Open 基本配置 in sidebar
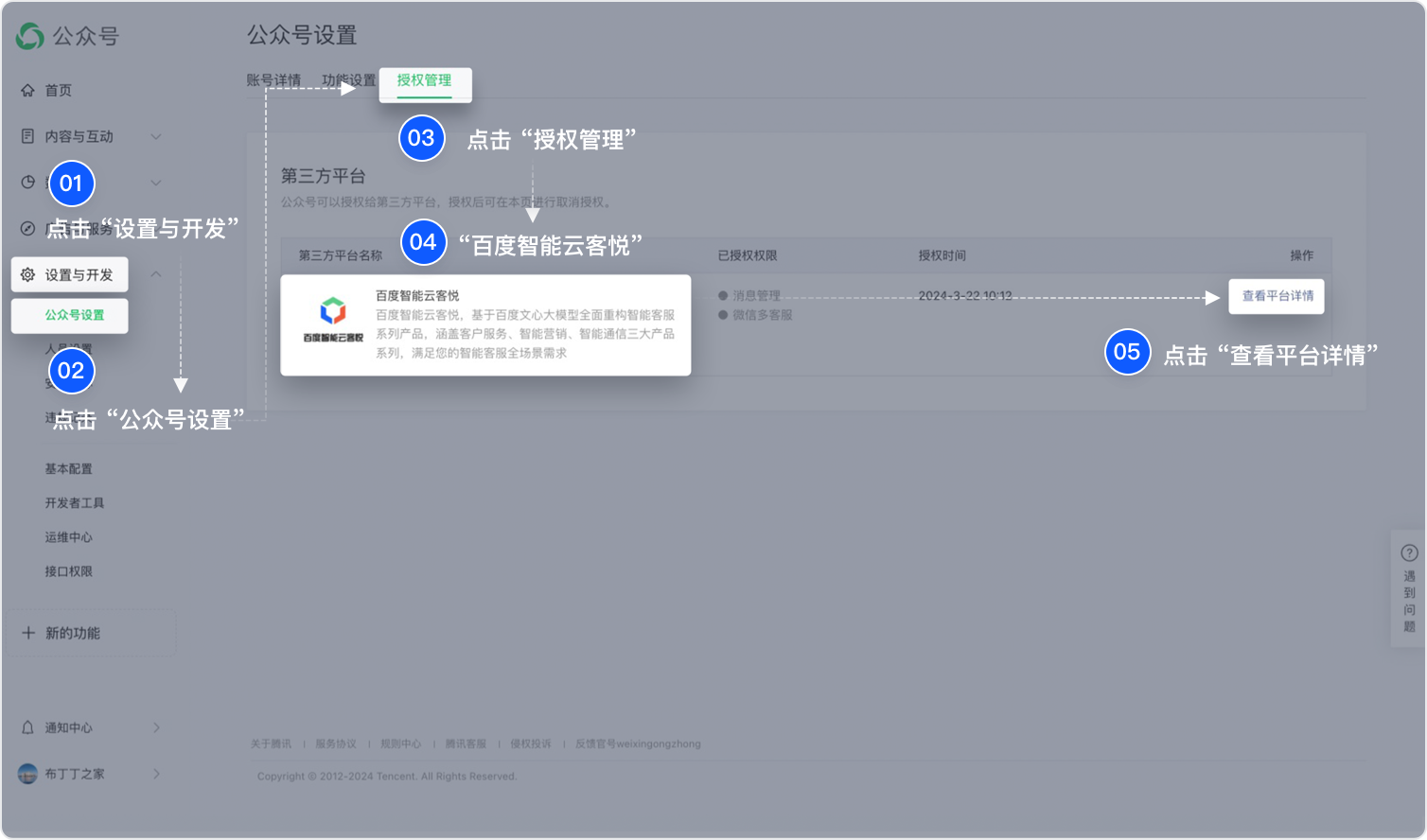Screen dimensions: 1427x840 [68, 469]
